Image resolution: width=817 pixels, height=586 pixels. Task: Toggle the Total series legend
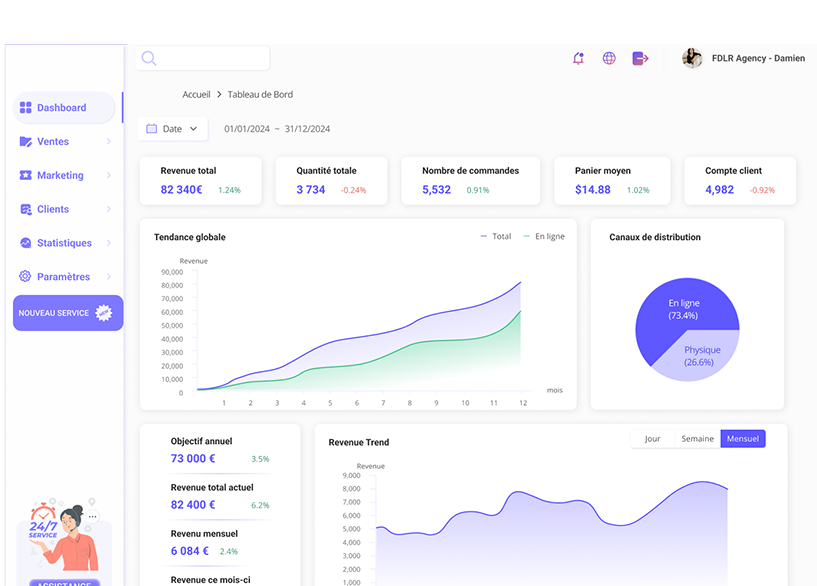(496, 236)
